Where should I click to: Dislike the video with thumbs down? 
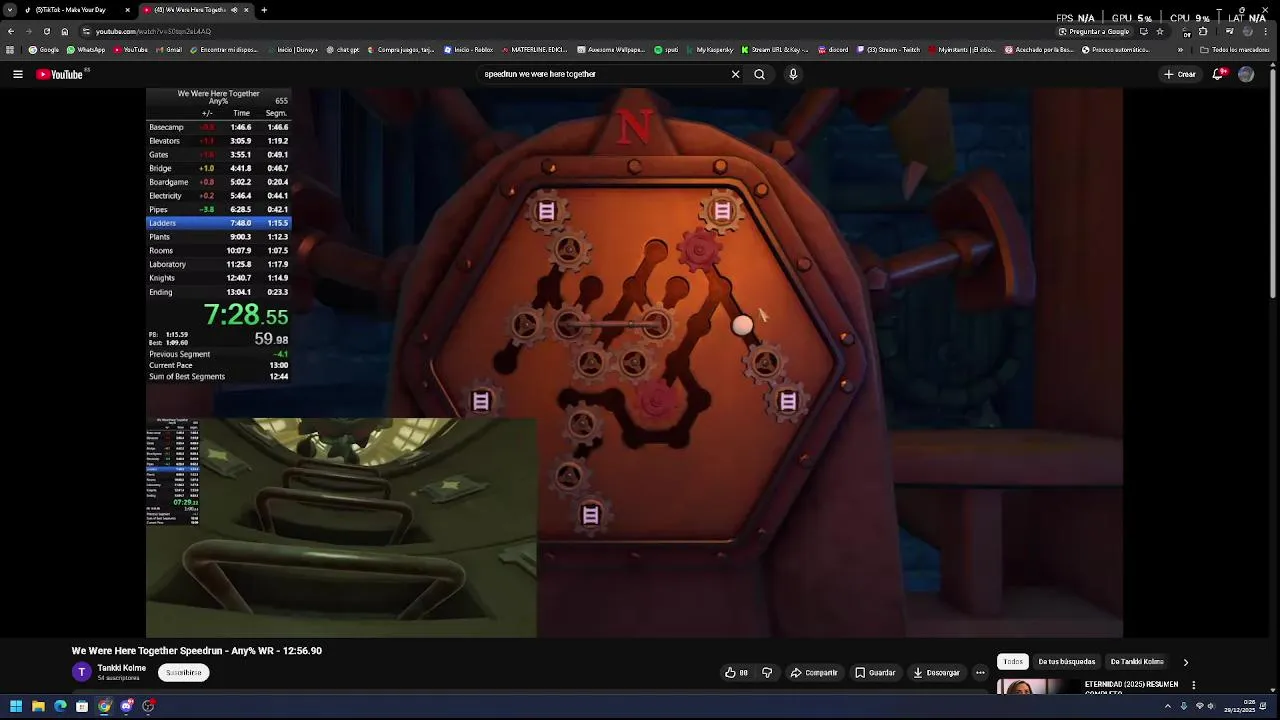point(767,673)
